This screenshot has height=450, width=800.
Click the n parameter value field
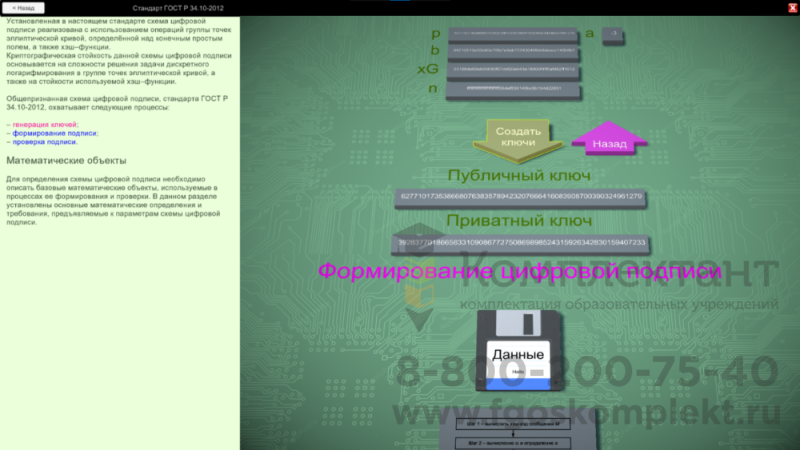[514, 89]
